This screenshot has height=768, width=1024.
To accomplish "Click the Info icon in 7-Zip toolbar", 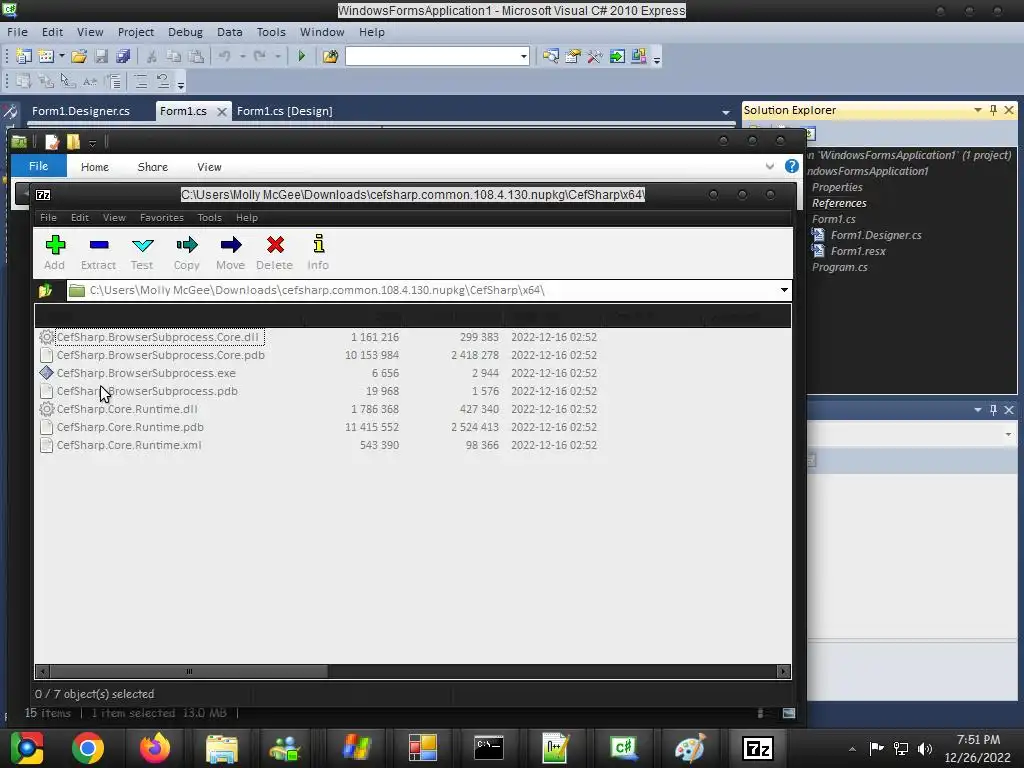I will pos(318,252).
